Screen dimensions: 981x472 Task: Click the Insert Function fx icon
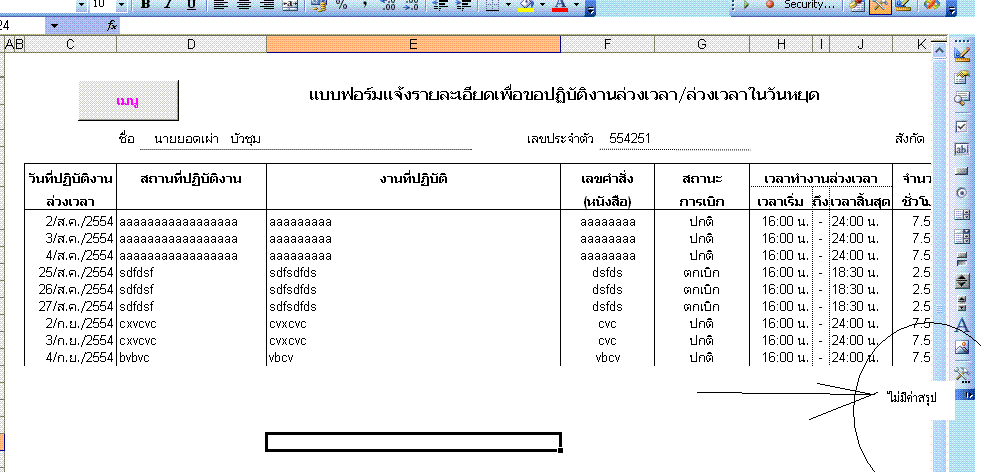112,24
